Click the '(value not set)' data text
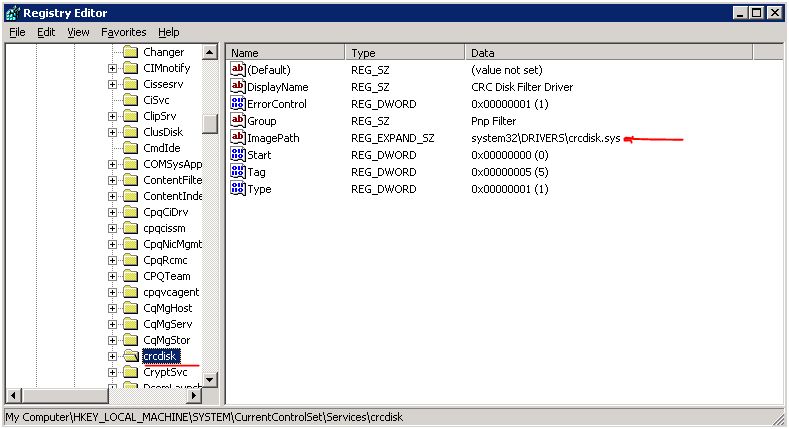 click(x=507, y=70)
